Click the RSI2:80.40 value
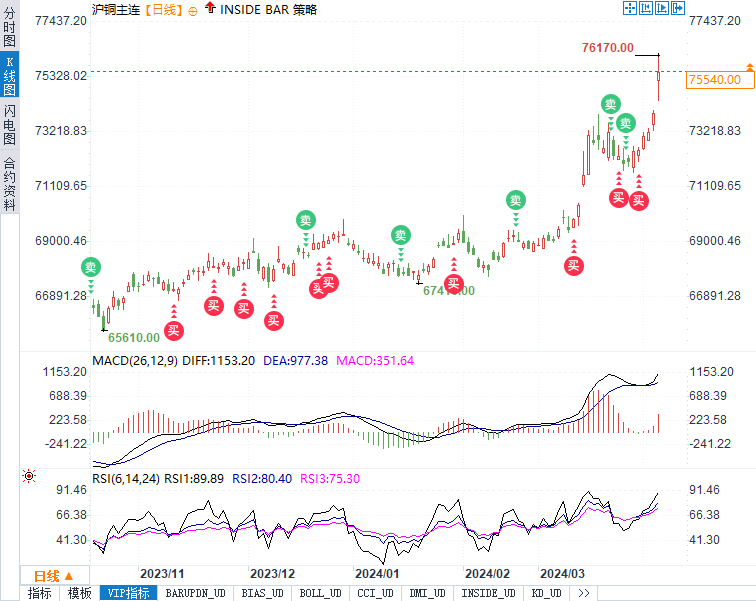The height and width of the screenshot is (601, 756). tap(262, 479)
